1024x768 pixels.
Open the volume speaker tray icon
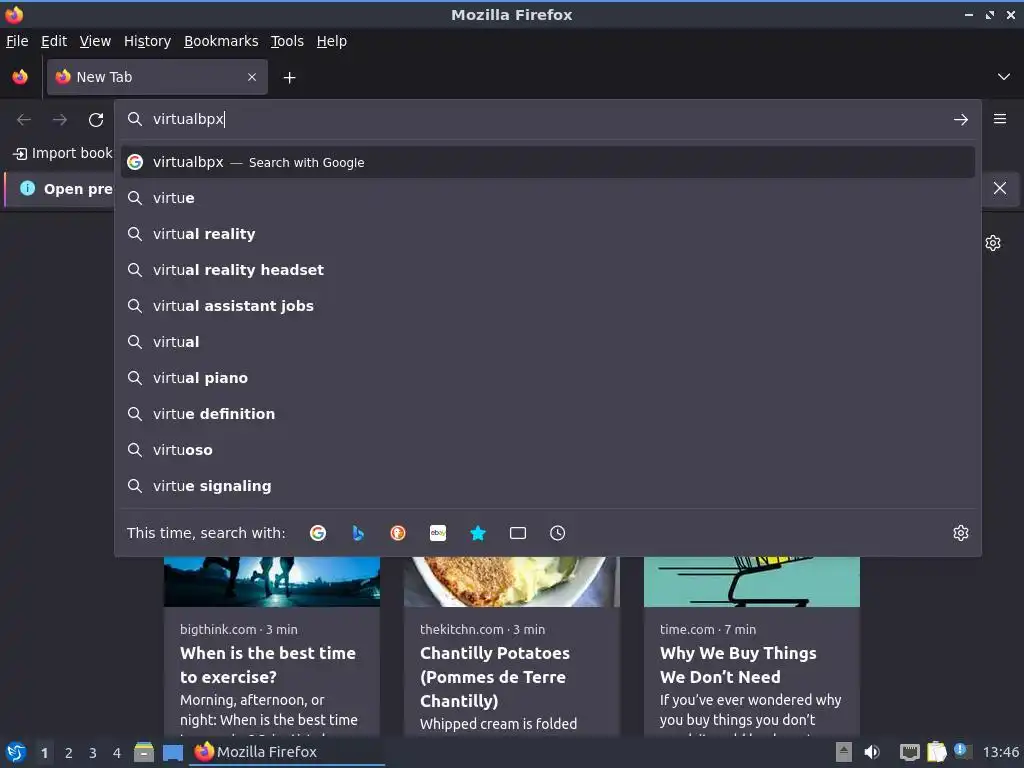pyautogui.click(x=872, y=752)
